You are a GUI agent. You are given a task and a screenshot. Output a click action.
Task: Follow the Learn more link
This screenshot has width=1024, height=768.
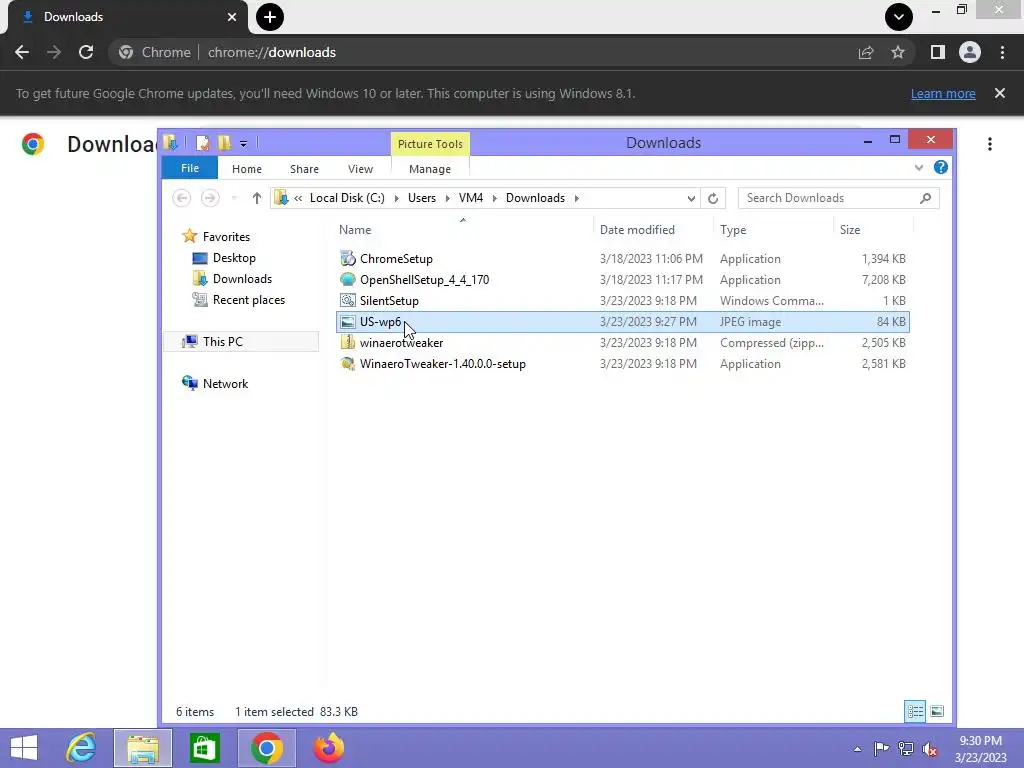943,93
